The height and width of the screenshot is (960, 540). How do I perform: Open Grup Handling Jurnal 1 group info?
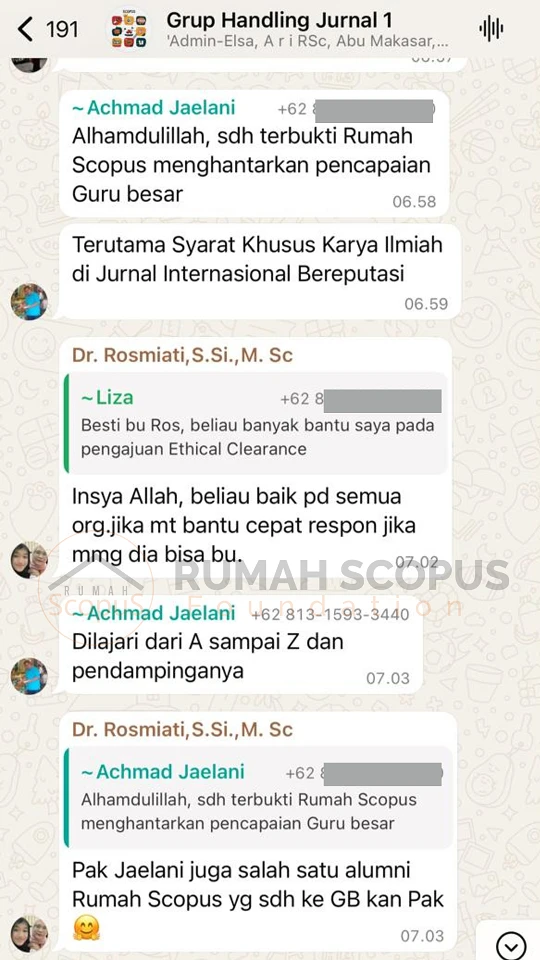pyautogui.click(x=279, y=20)
